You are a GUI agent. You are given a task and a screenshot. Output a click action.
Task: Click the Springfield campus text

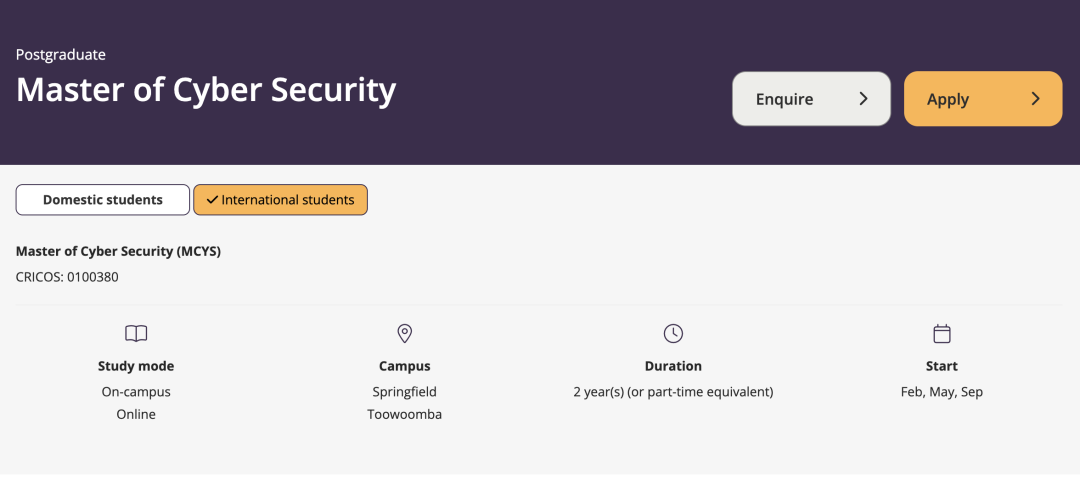[405, 392]
